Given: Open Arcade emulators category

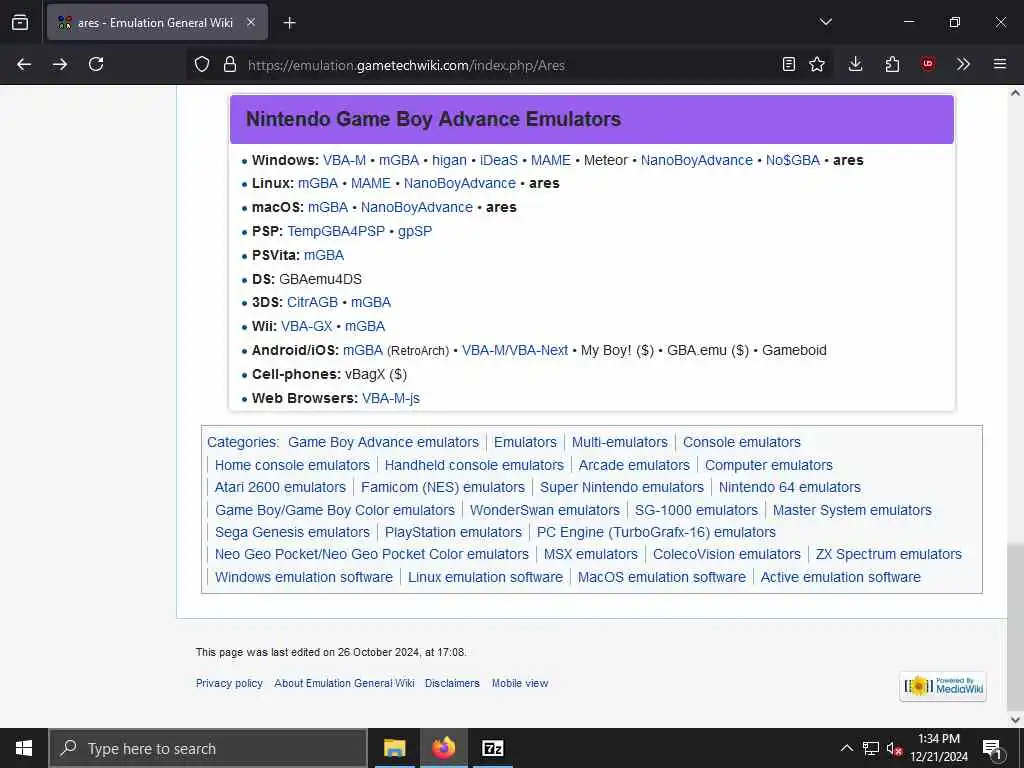Looking at the screenshot, I should [634, 465].
